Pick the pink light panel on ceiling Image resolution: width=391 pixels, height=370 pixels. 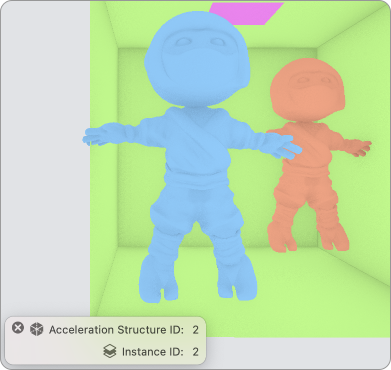coord(247,13)
